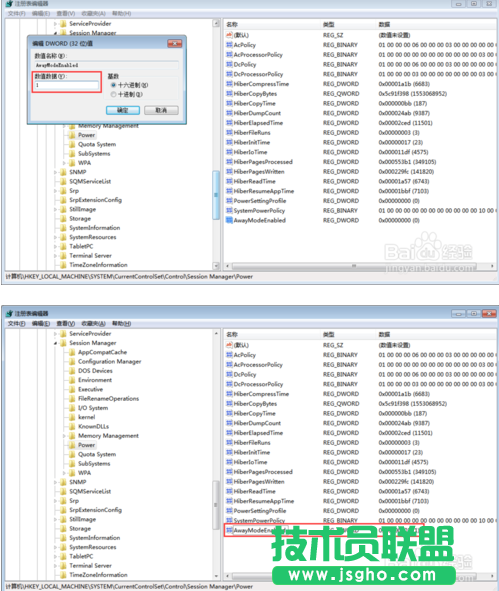The width and height of the screenshot is (499, 591).
Task: Click HiberInitTime value icon in lower window
Action: pyautogui.click(x=229, y=452)
